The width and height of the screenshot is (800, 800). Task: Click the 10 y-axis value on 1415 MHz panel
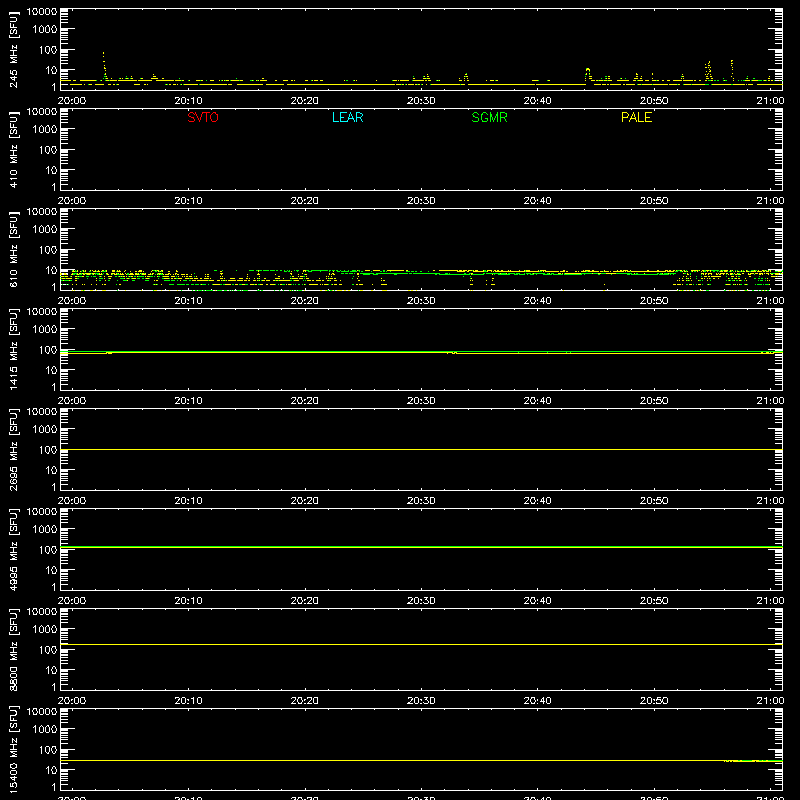(51, 370)
